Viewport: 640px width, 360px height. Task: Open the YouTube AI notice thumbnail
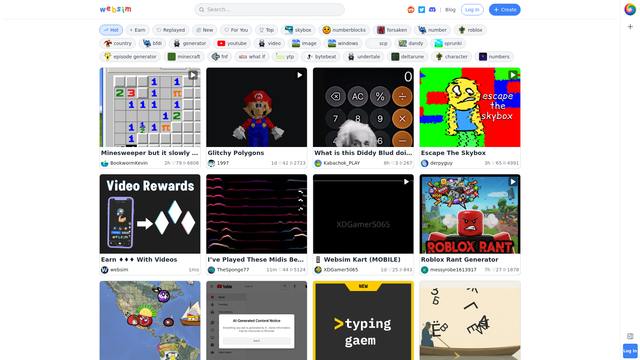256,320
